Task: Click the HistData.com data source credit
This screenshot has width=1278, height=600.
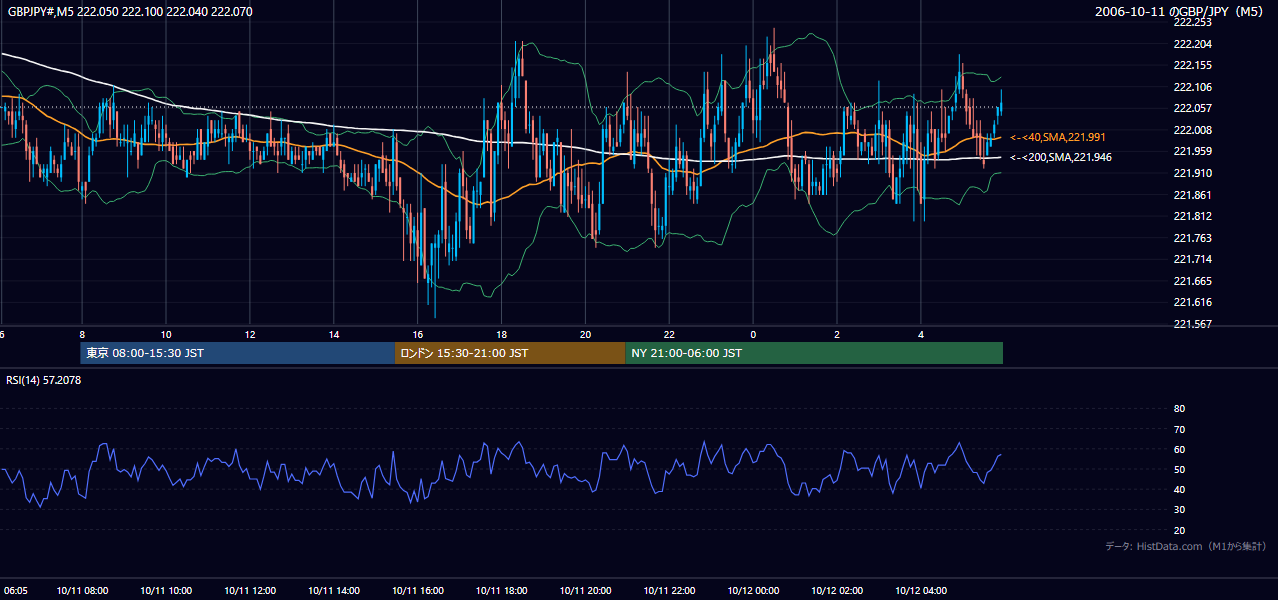Action: pyautogui.click(x=1186, y=546)
